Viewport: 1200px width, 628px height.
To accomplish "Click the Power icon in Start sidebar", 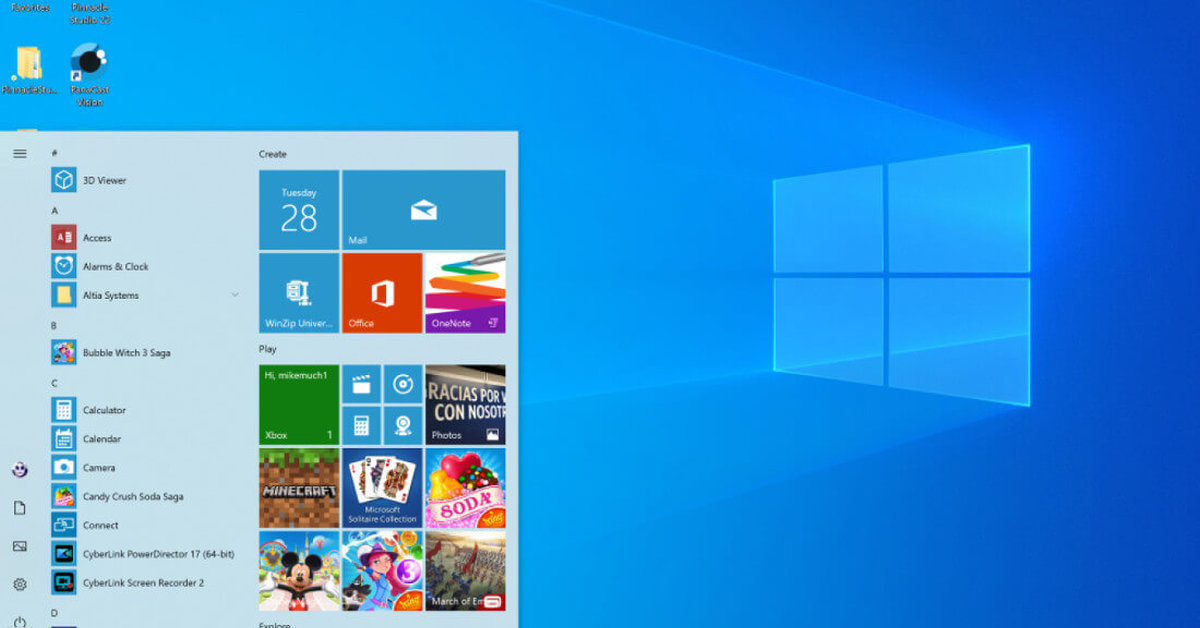I will tap(19, 620).
